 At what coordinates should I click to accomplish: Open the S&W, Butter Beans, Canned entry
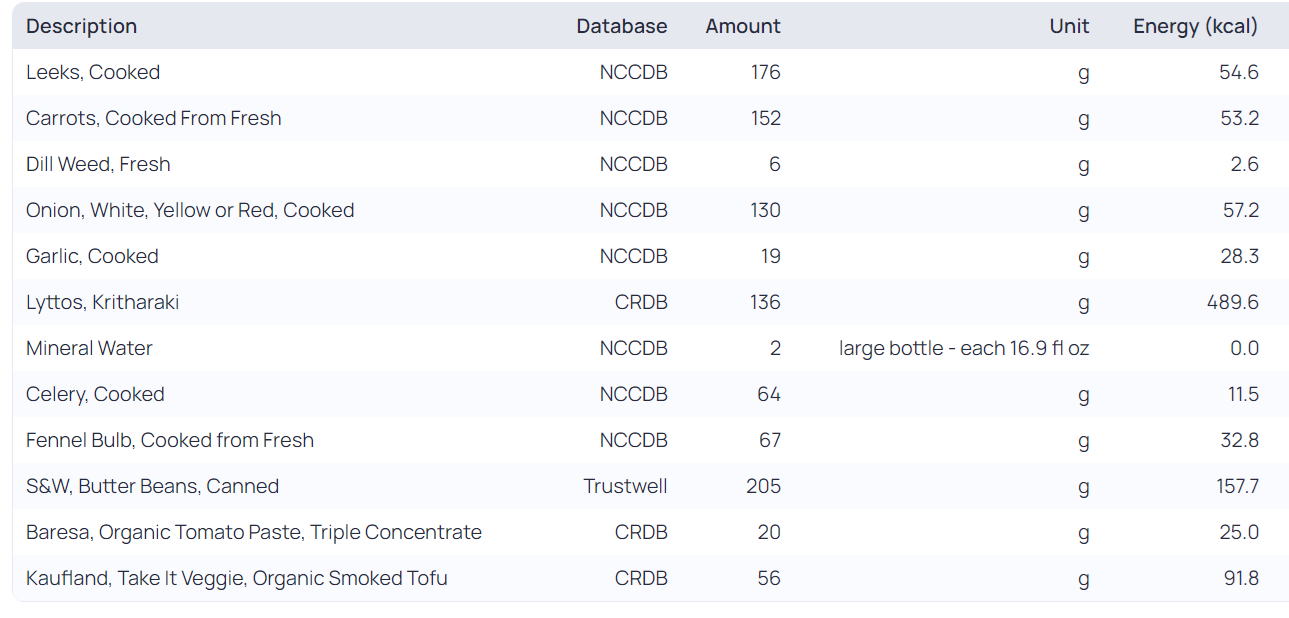152,486
